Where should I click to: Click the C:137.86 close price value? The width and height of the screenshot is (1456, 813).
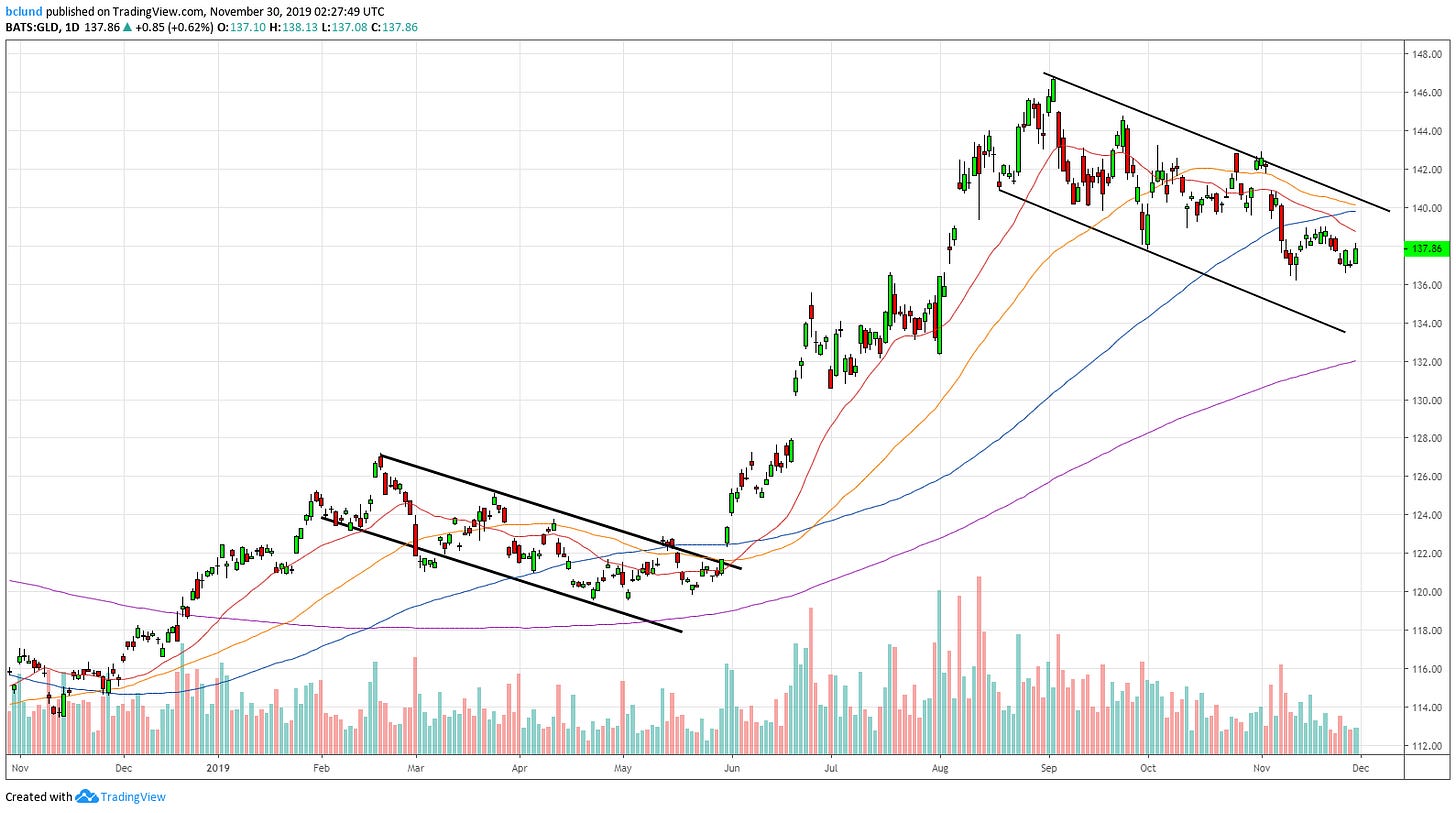395,28
